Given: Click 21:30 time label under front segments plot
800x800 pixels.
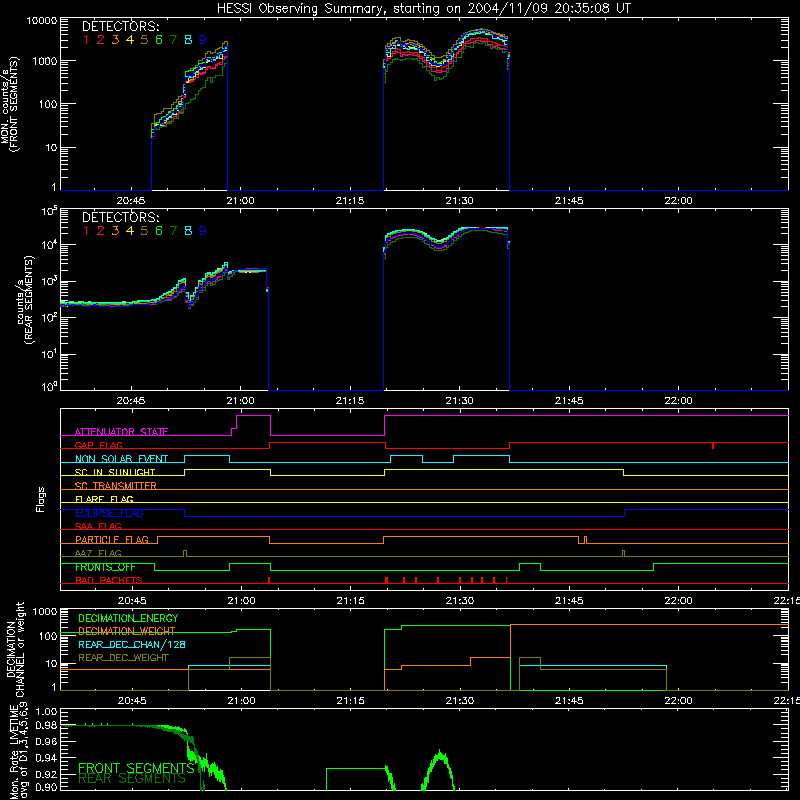Looking at the screenshot, I should [460, 201].
